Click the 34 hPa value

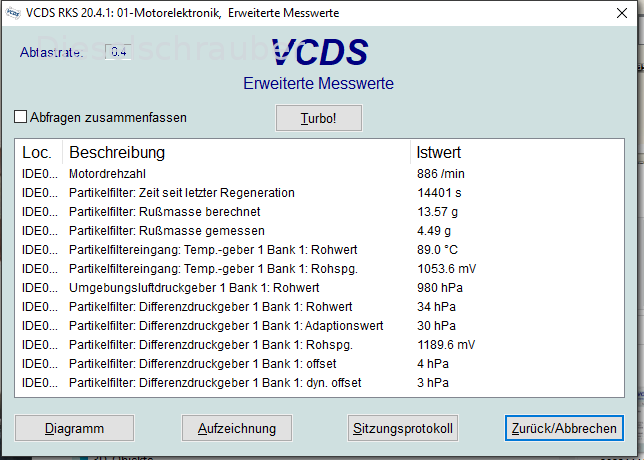pos(436,307)
